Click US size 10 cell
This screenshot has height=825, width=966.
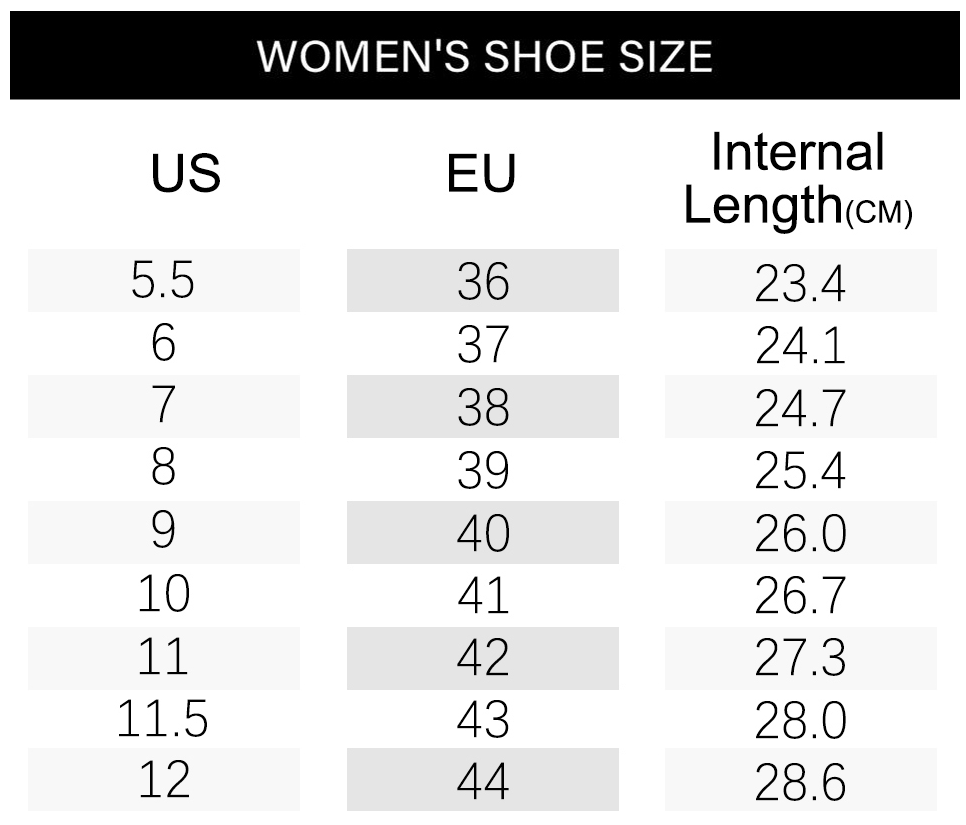point(163,595)
